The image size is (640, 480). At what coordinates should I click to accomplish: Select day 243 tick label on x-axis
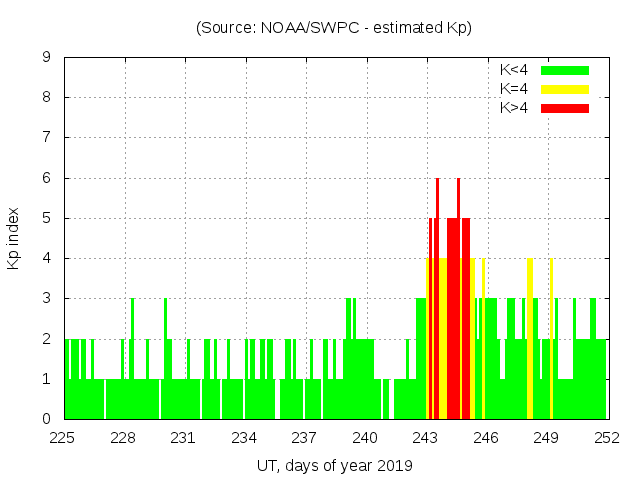pos(426,437)
